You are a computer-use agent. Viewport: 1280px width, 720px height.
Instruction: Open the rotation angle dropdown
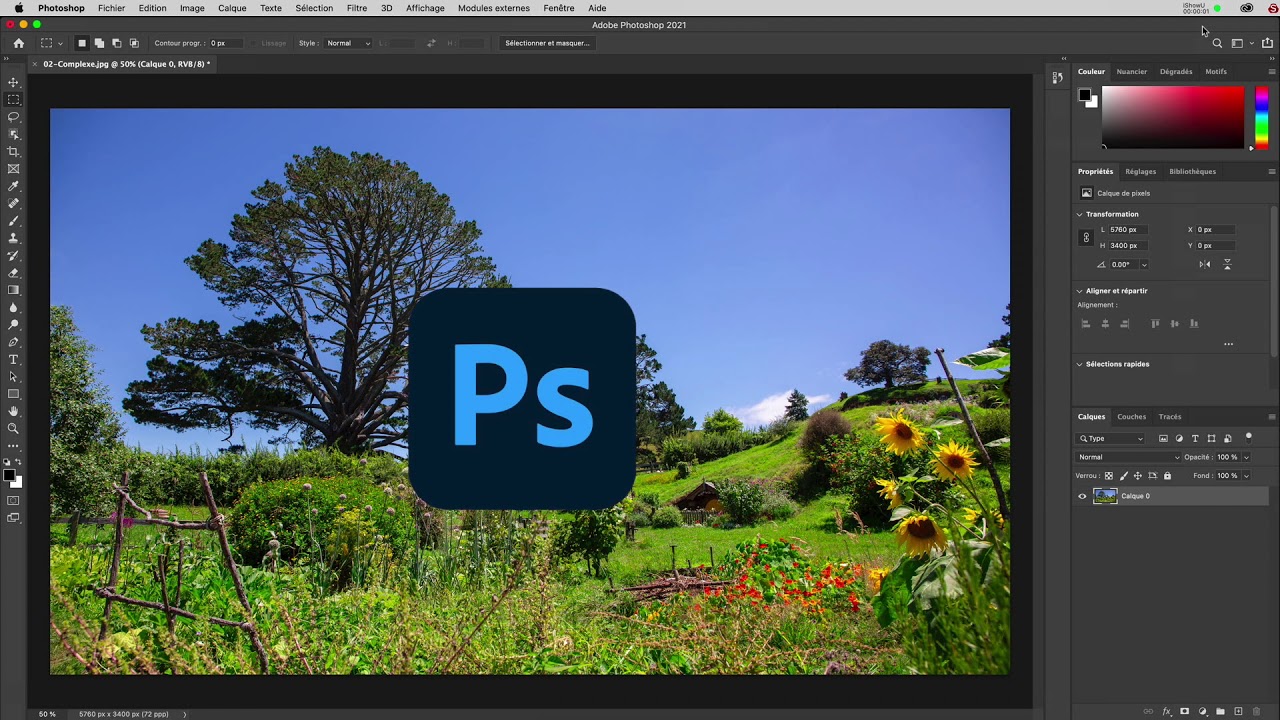pyautogui.click(x=1144, y=265)
